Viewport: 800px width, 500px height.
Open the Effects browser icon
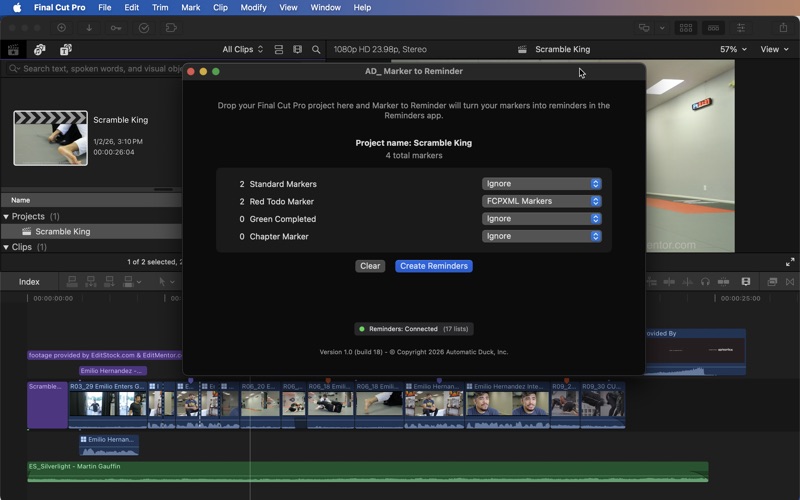coord(772,282)
